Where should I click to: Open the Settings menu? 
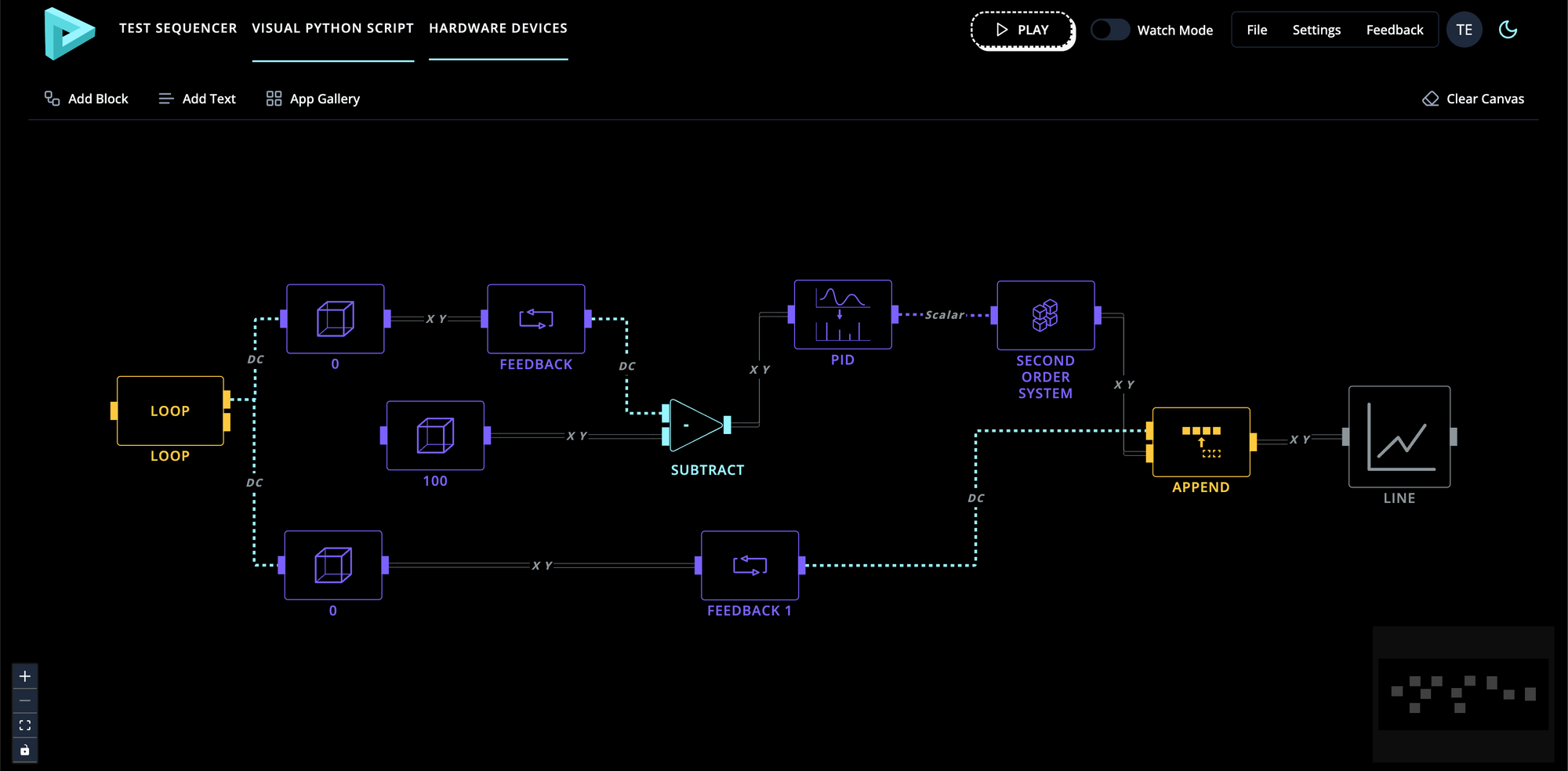tap(1316, 30)
